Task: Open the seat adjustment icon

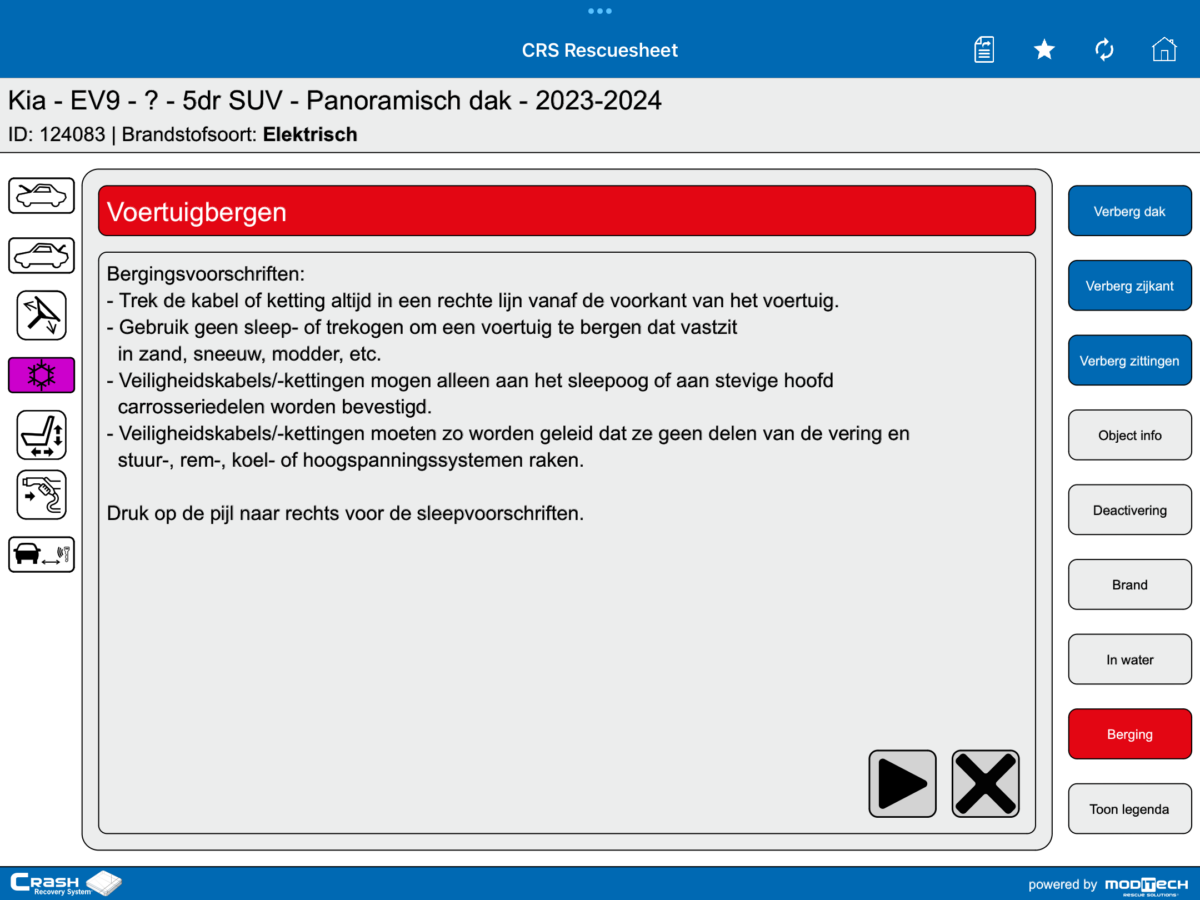Action: coord(42,435)
